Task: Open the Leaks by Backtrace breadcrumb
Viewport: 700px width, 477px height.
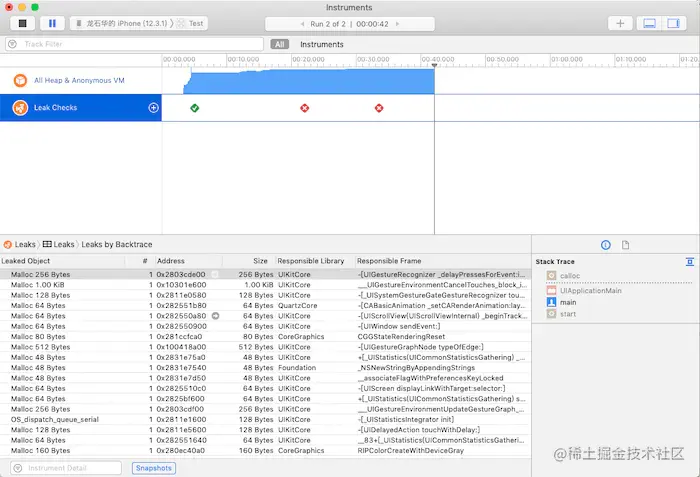Action: pos(117,244)
